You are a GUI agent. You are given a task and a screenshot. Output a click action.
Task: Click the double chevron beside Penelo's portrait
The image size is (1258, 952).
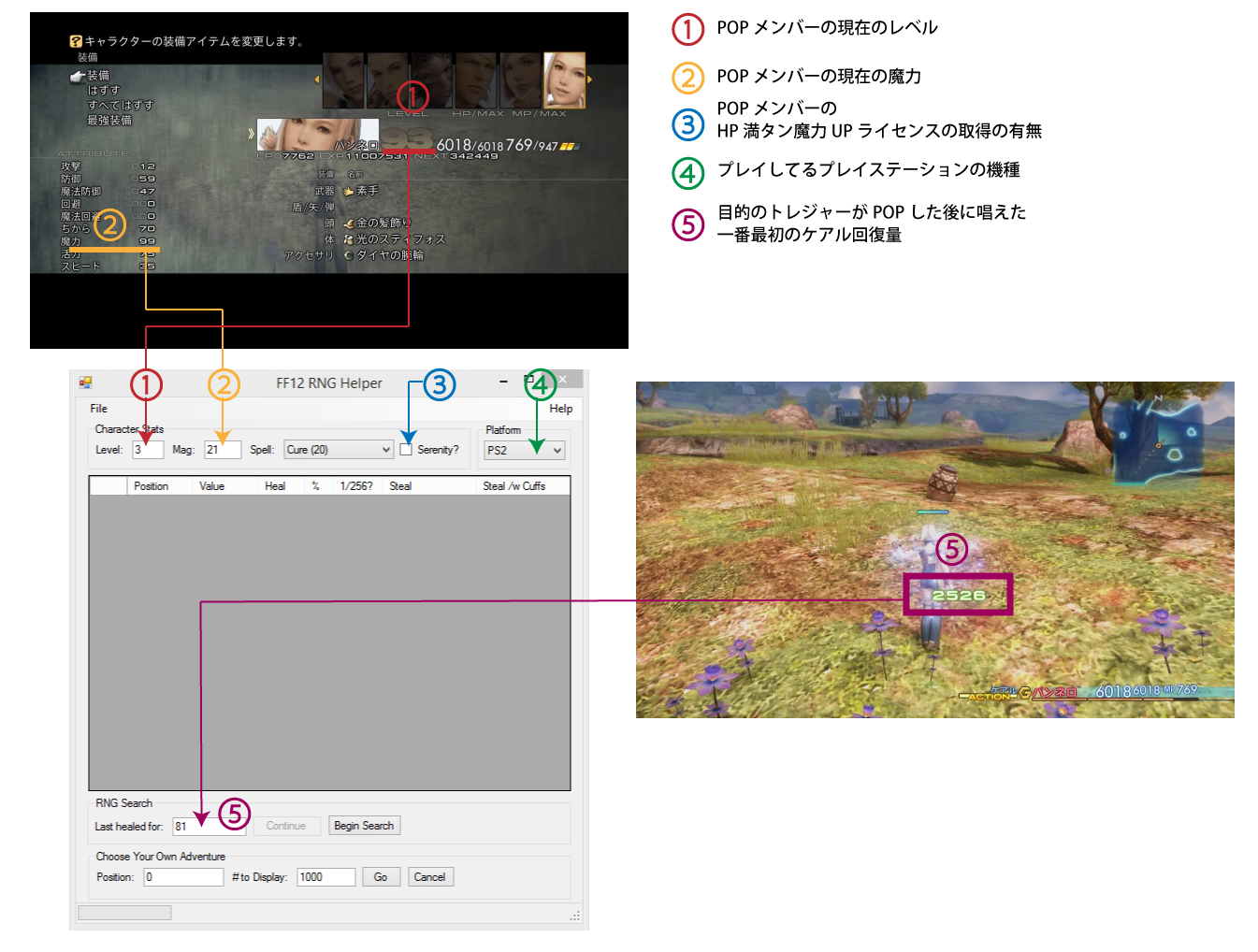pyautogui.click(x=251, y=134)
